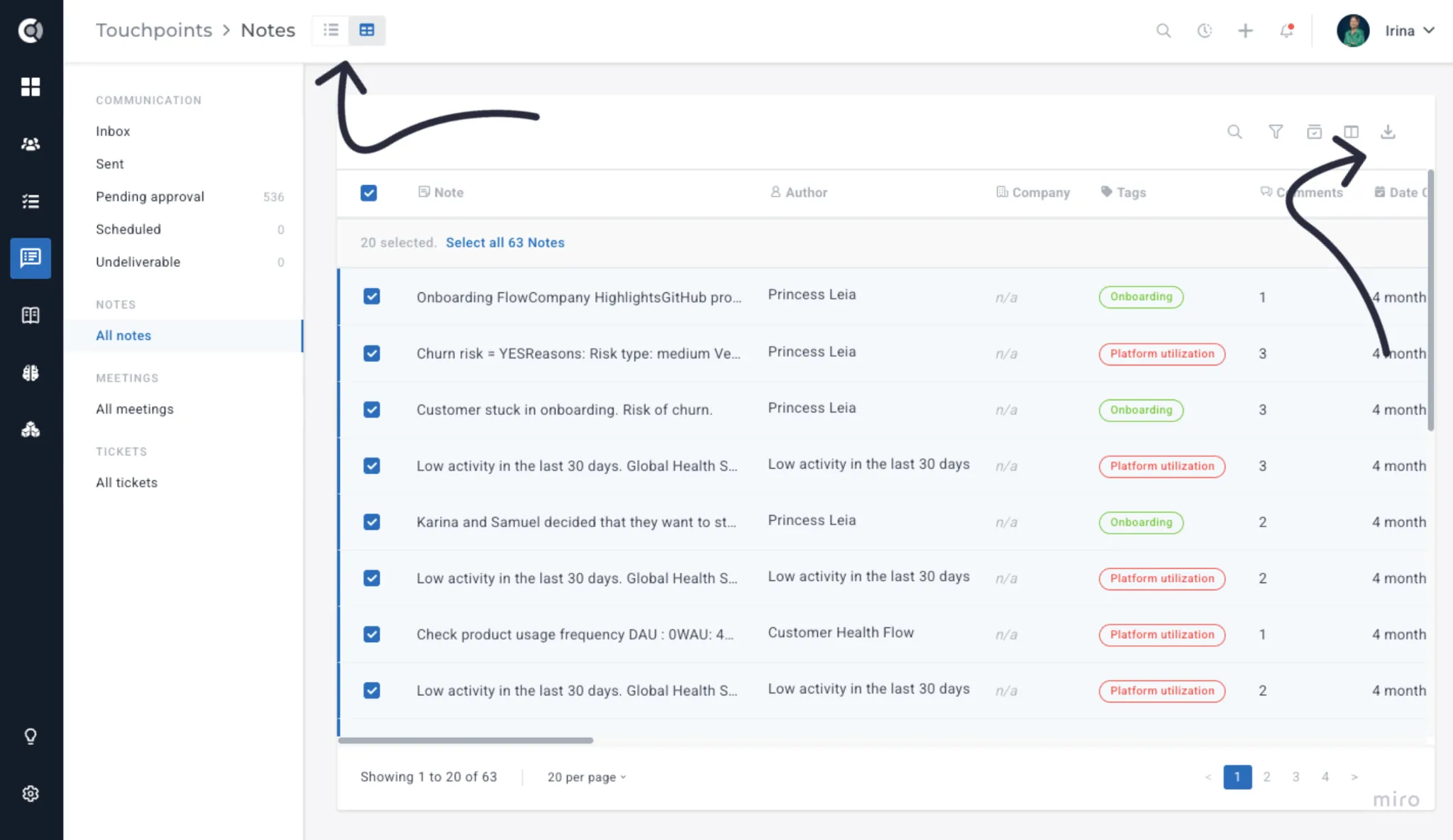
Task: Click the download export icon
Action: click(x=1388, y=132)
